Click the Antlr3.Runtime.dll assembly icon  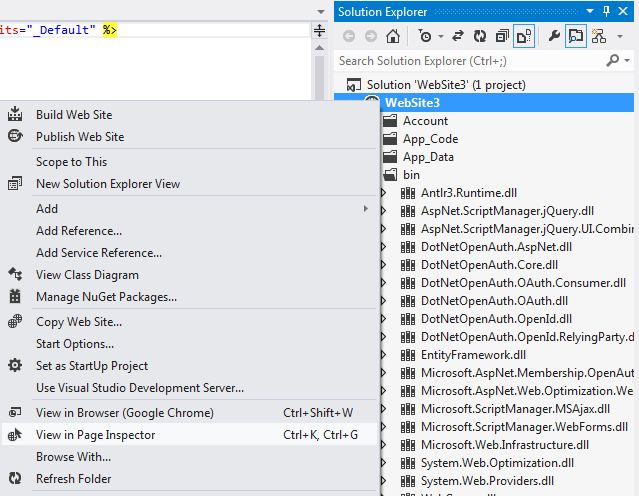(x=408, y=193)
